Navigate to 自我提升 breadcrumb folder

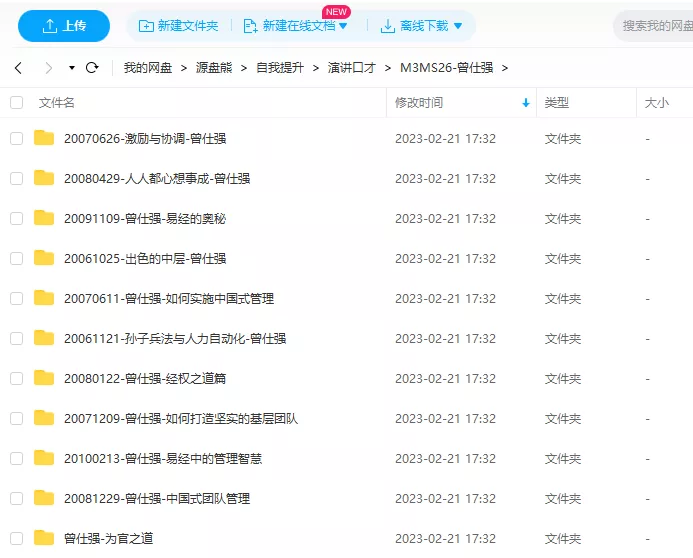pyautogui.click(x=280, y=68)
